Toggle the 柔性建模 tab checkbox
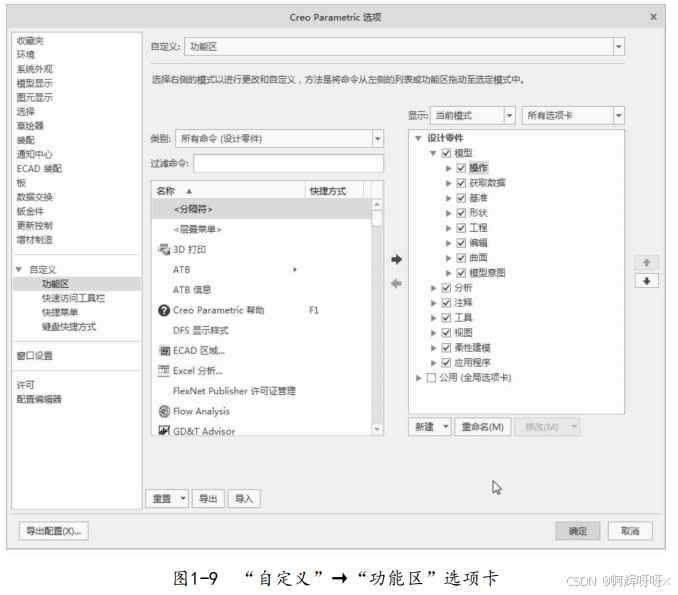The width and height of the screenshot is (678, 595). click(446, 348)
